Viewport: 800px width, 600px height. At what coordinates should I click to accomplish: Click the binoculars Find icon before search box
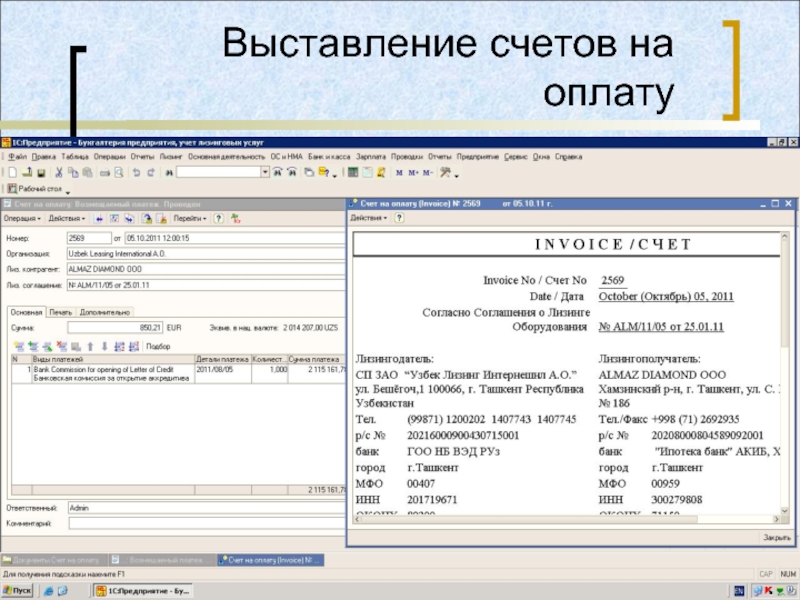point(169,172)
